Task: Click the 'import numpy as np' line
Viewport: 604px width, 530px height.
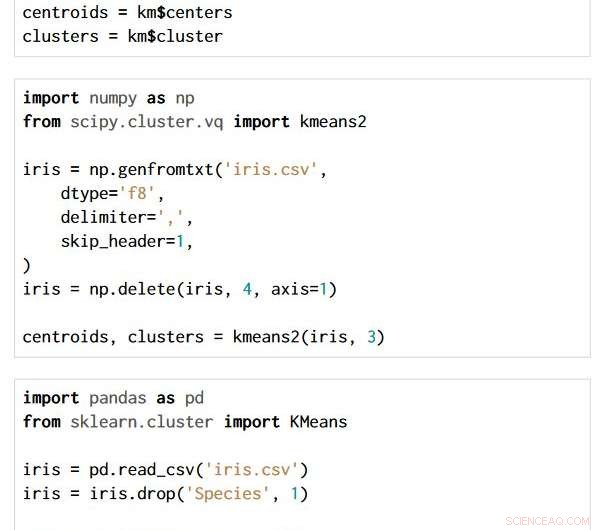Action: pyautogui.click(x=109, y=98)
